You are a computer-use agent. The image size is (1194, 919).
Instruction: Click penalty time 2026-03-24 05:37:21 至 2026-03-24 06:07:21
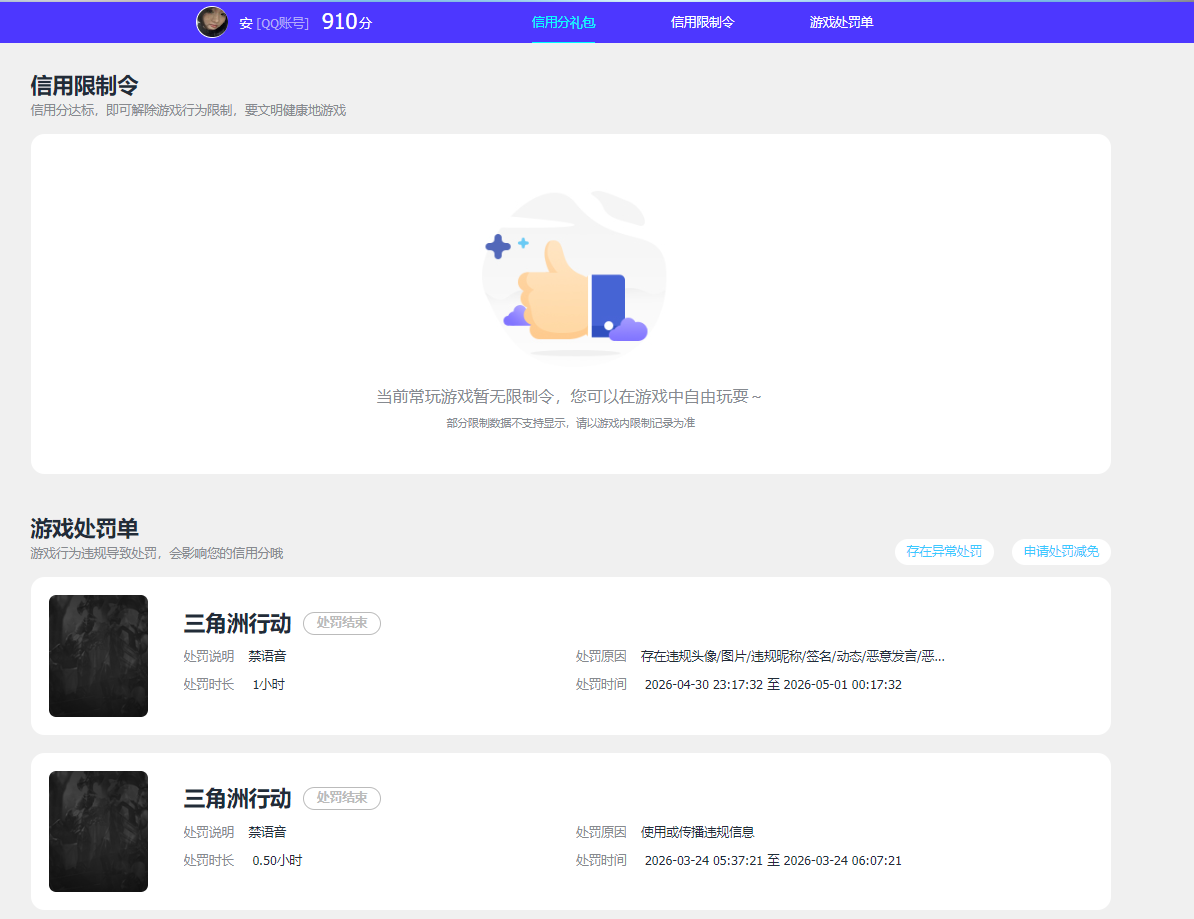(x=773, y=860)
